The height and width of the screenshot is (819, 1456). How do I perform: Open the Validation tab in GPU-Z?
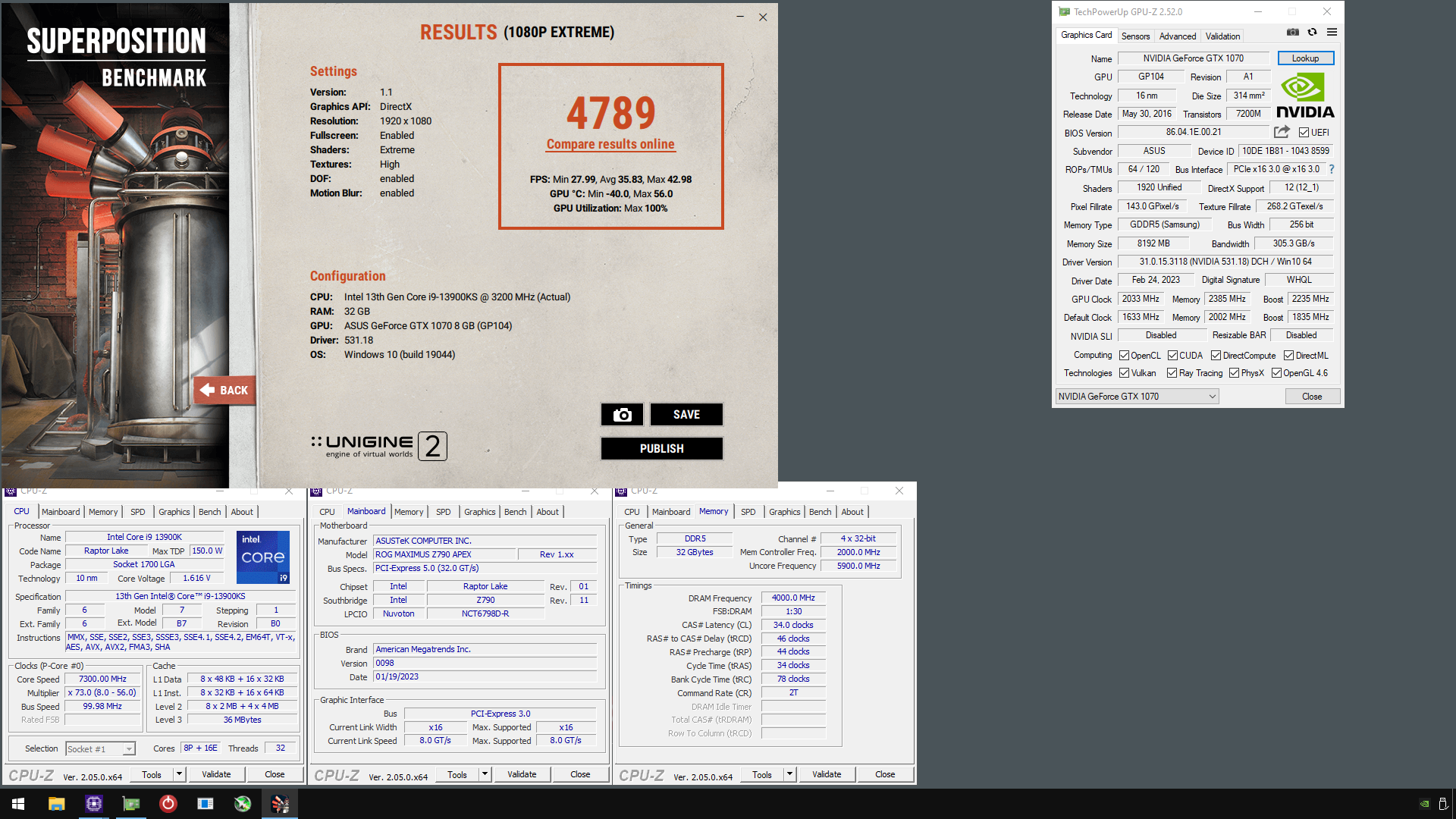tap(1222, 36)
